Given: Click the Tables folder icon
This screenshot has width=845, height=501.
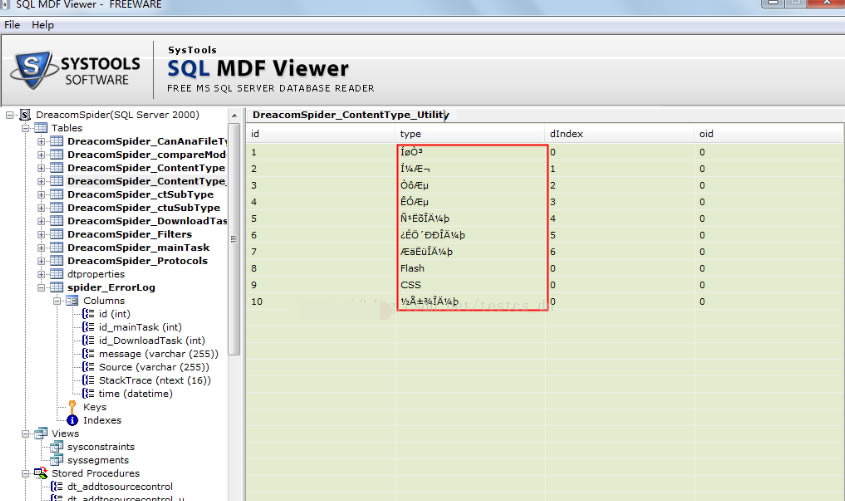Looking at the screenshot, I should click(x=40, y=128).
